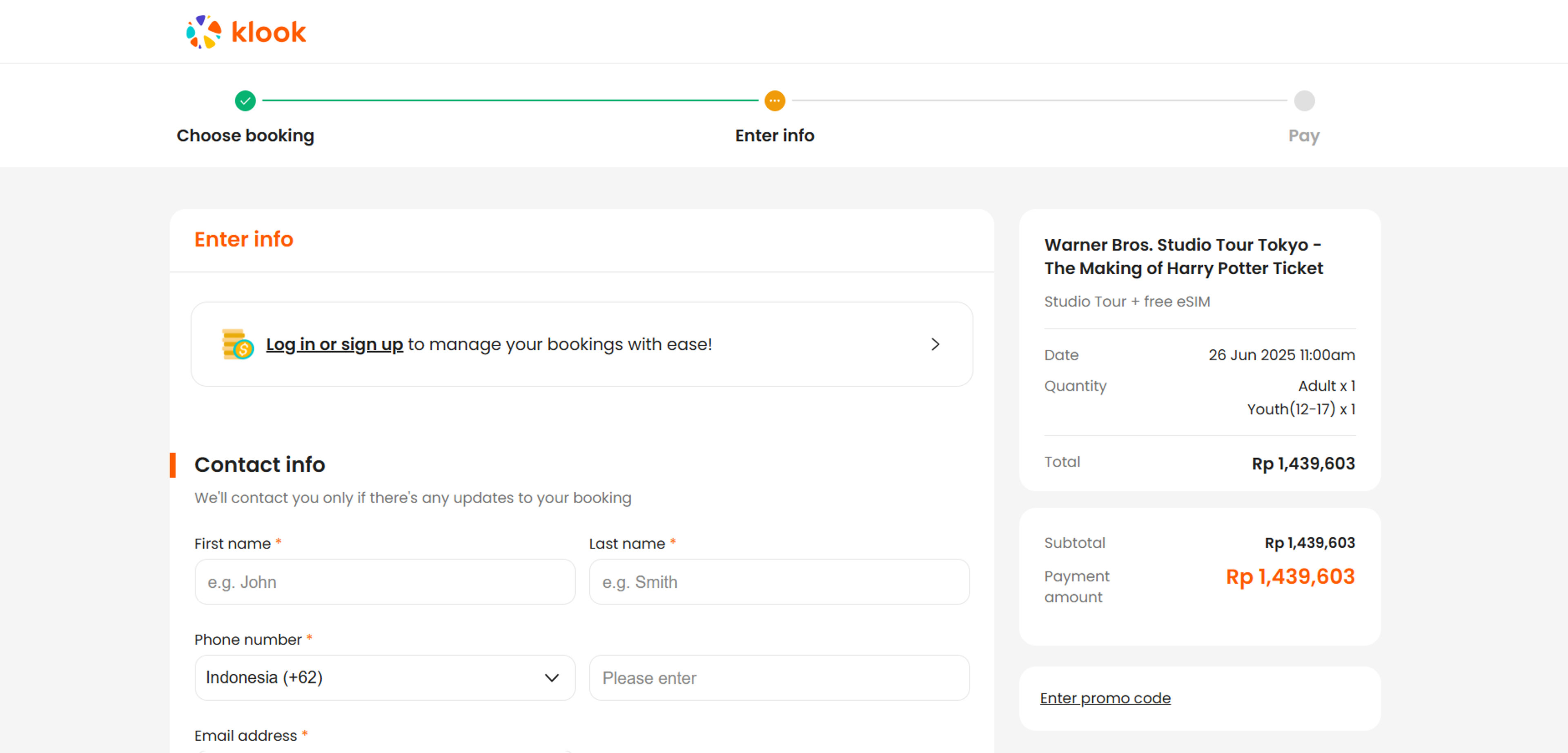Click the date 26 Jun 2025 11:00am

pos(1281,355)
